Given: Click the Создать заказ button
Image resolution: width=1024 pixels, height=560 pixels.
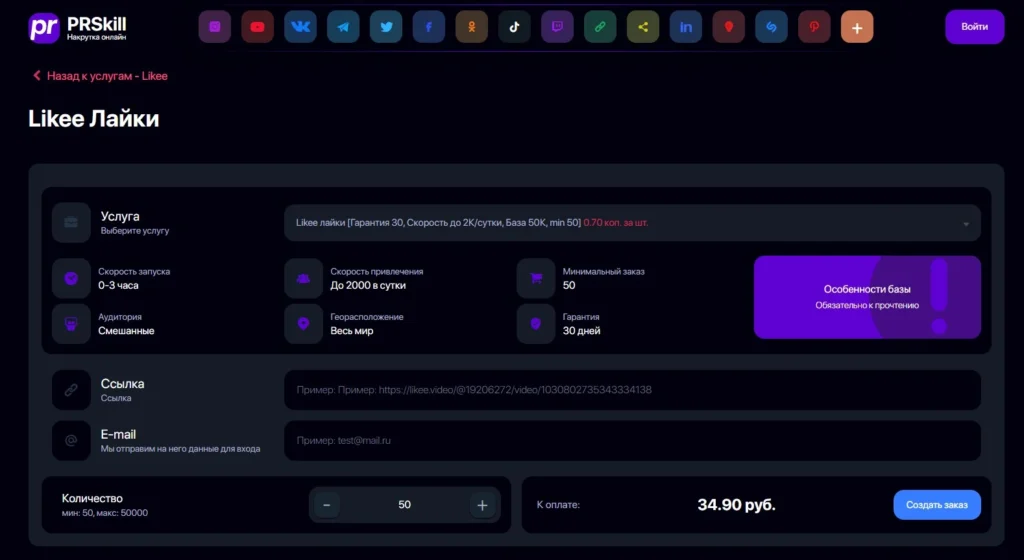Looking at the screenshot, I should click(x=936, y=505).
